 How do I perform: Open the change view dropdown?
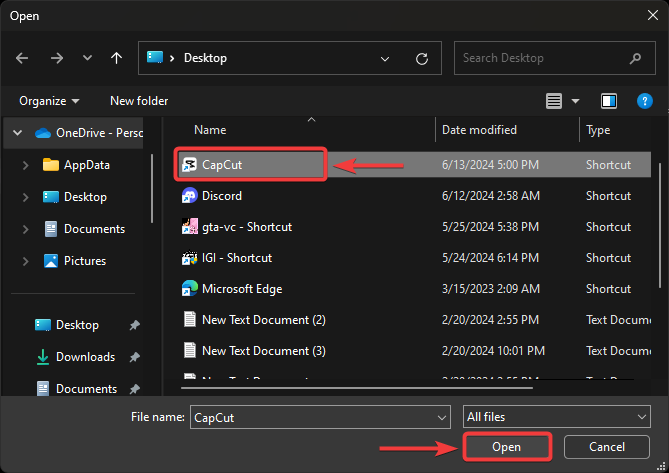click(x=576, y=101)
